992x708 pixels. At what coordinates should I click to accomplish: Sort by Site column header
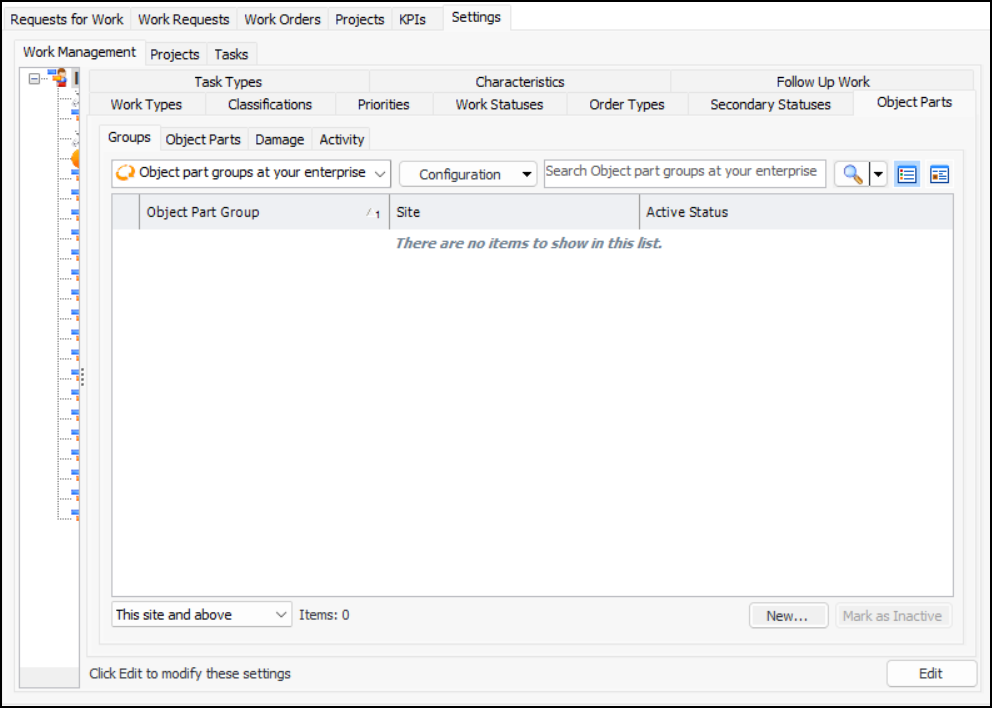tap(514, 212)
